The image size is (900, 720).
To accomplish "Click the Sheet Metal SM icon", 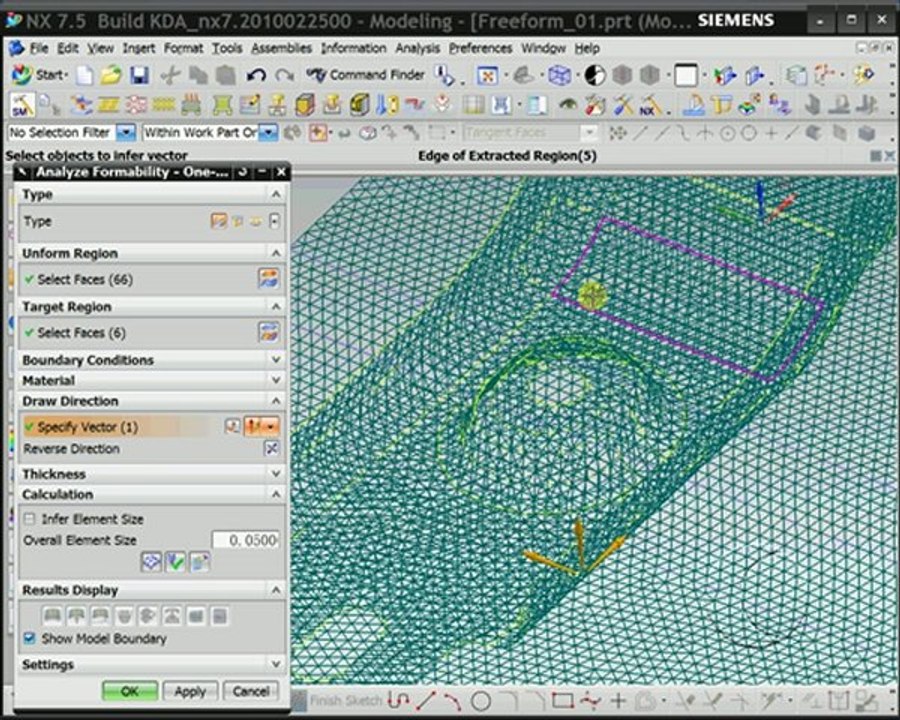I will coord(23,105).
